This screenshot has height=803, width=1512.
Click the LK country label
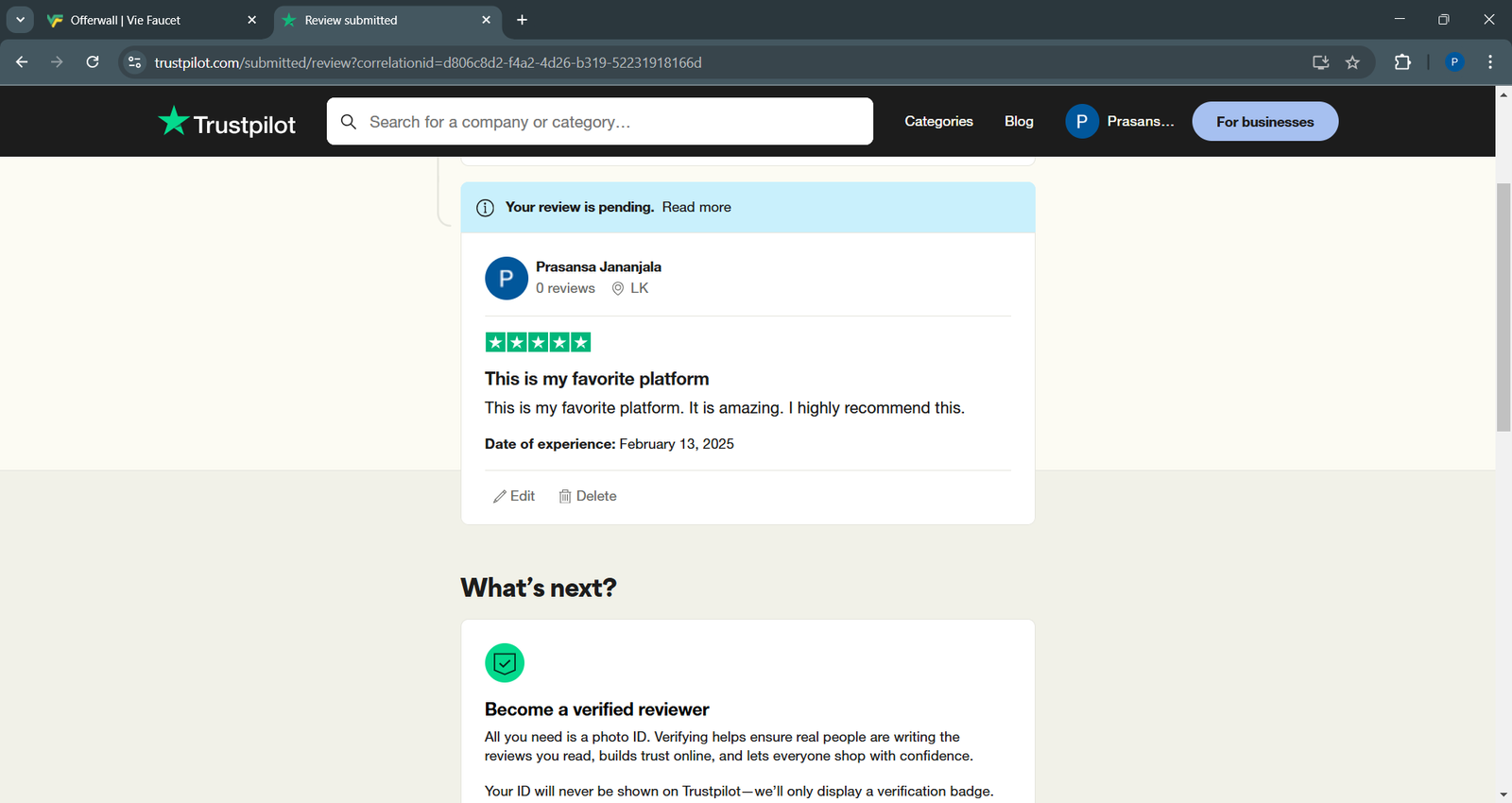(x=640, y=288)
